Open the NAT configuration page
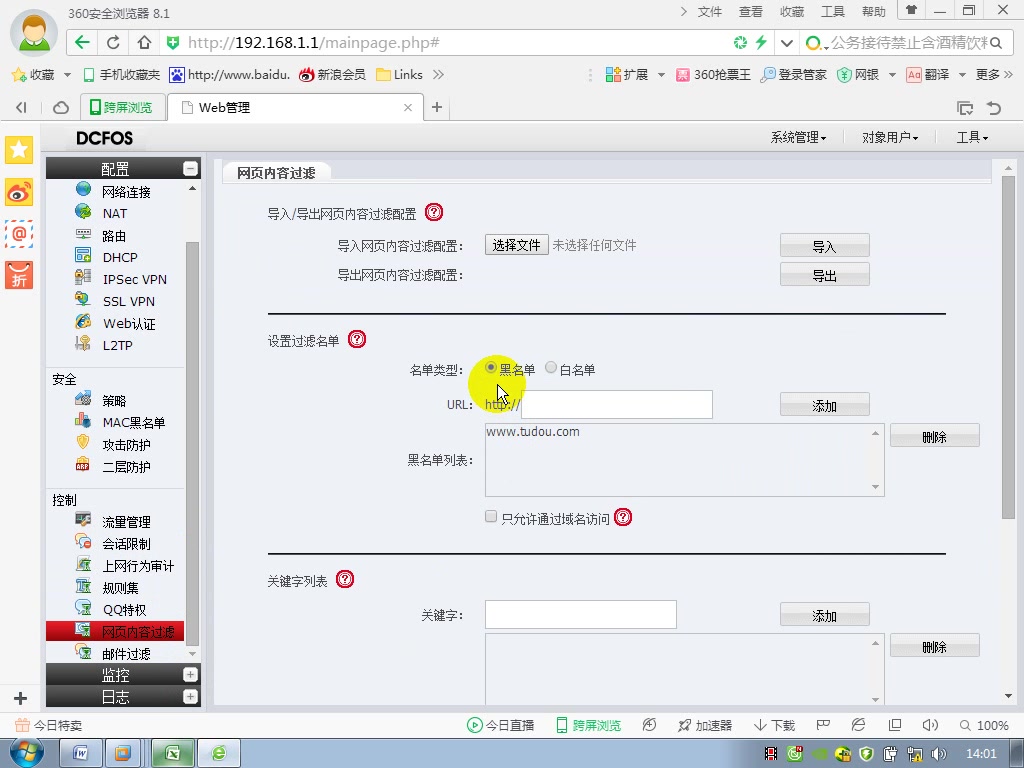This screenshot has width=1024, height=768. [115, 213]
